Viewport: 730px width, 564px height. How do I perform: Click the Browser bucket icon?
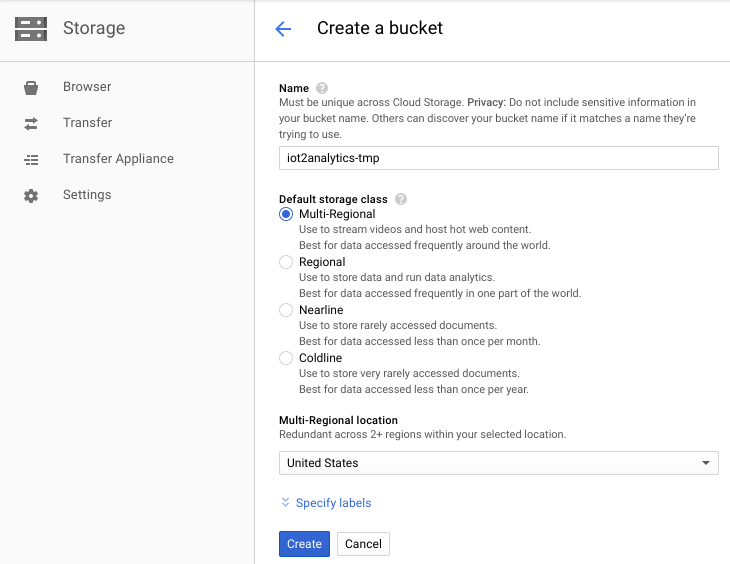pyautogui.click(x=31, y=87)
